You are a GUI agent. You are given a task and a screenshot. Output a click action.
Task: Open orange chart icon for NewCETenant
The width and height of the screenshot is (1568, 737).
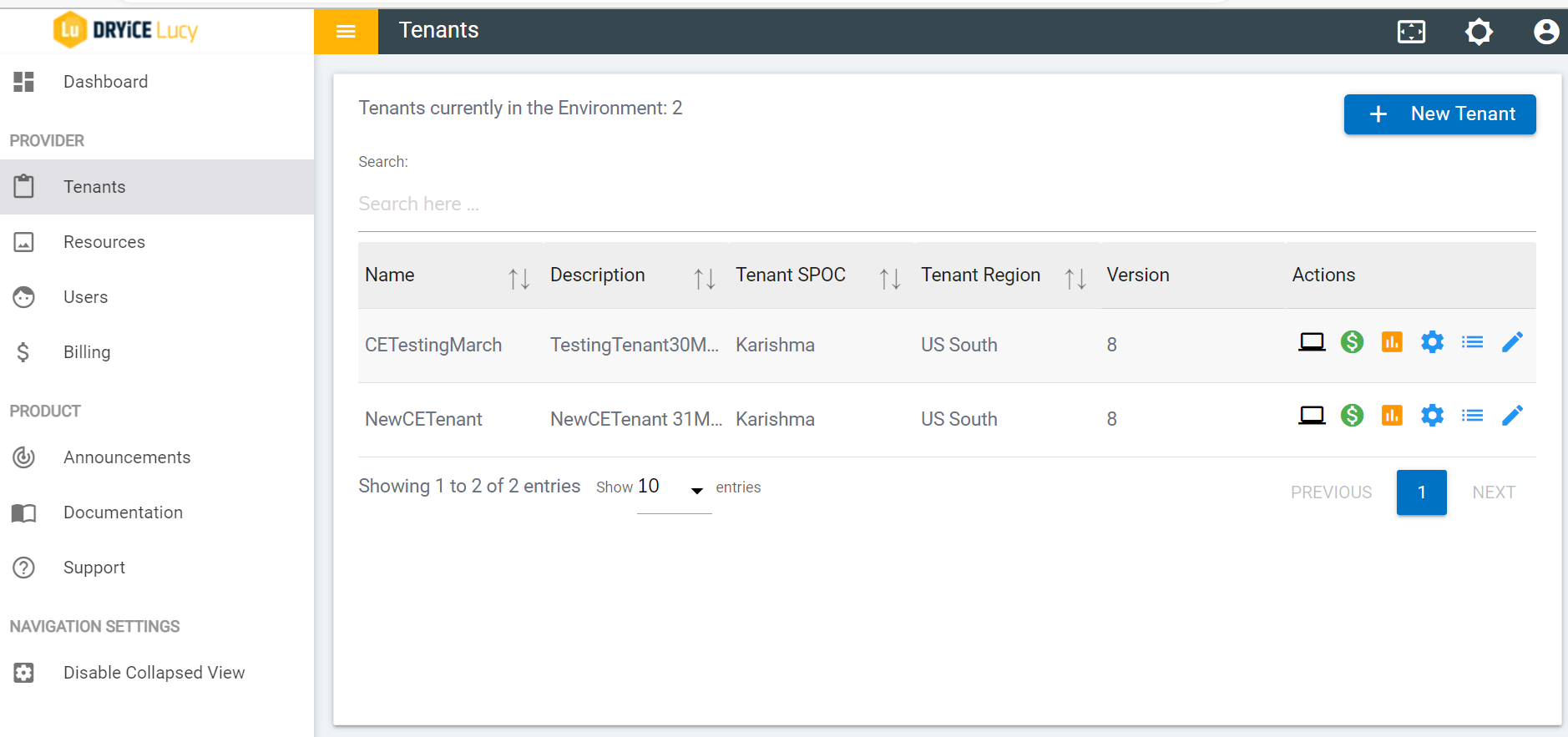tap(1392, 416)
